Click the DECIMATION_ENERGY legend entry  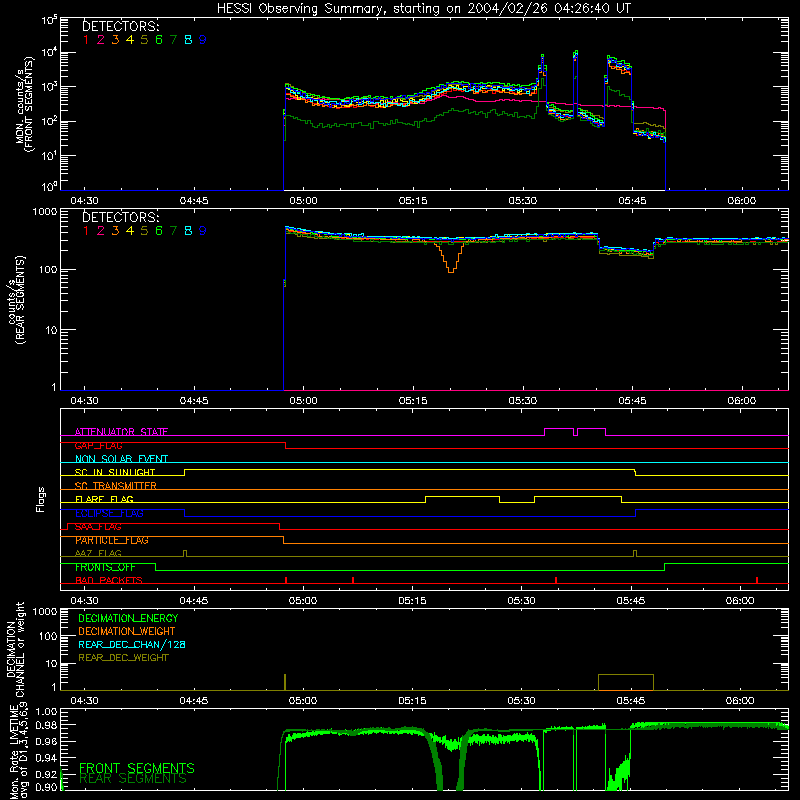point(128,618)
